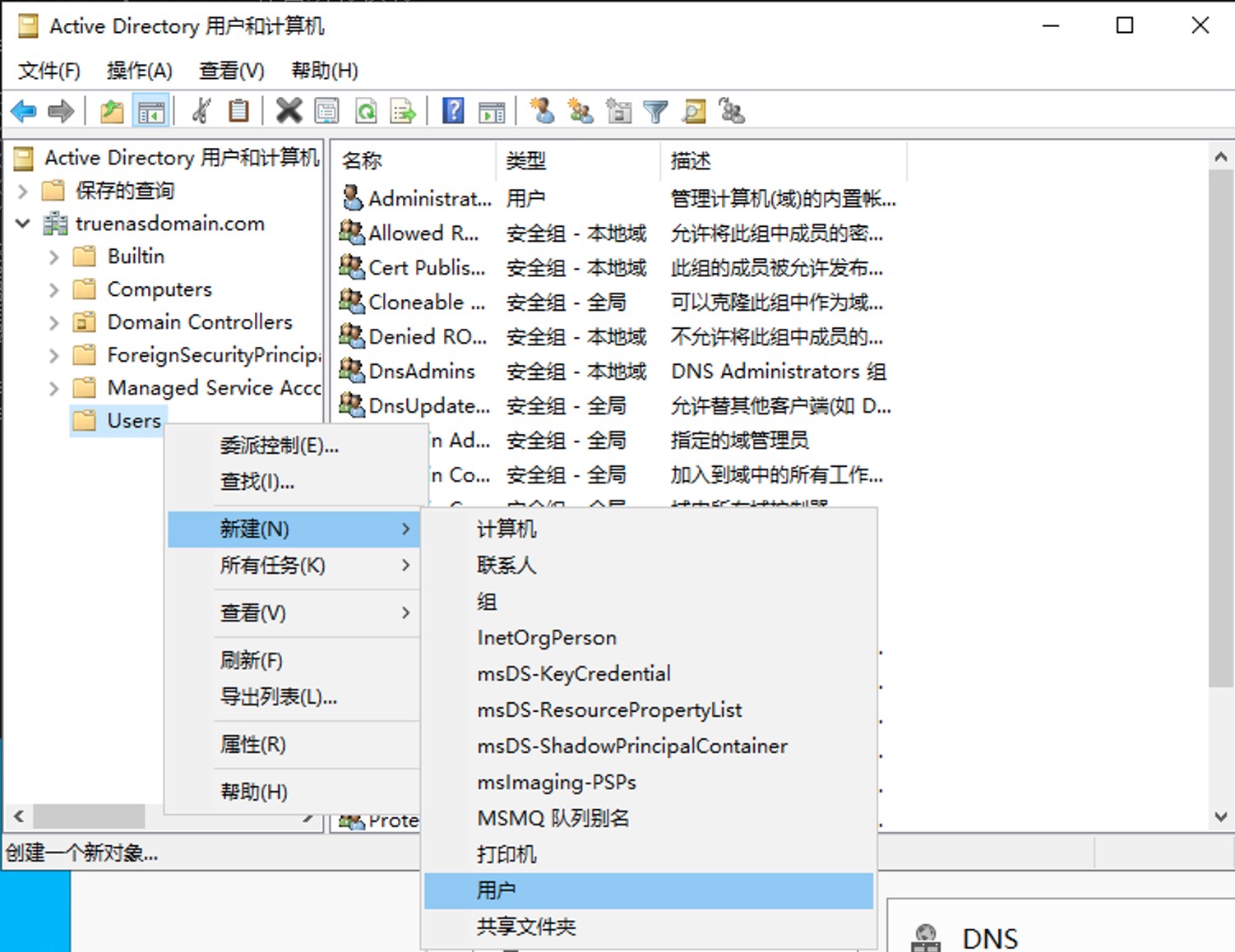Click the Find objects toolbar icon

[694, 111]
